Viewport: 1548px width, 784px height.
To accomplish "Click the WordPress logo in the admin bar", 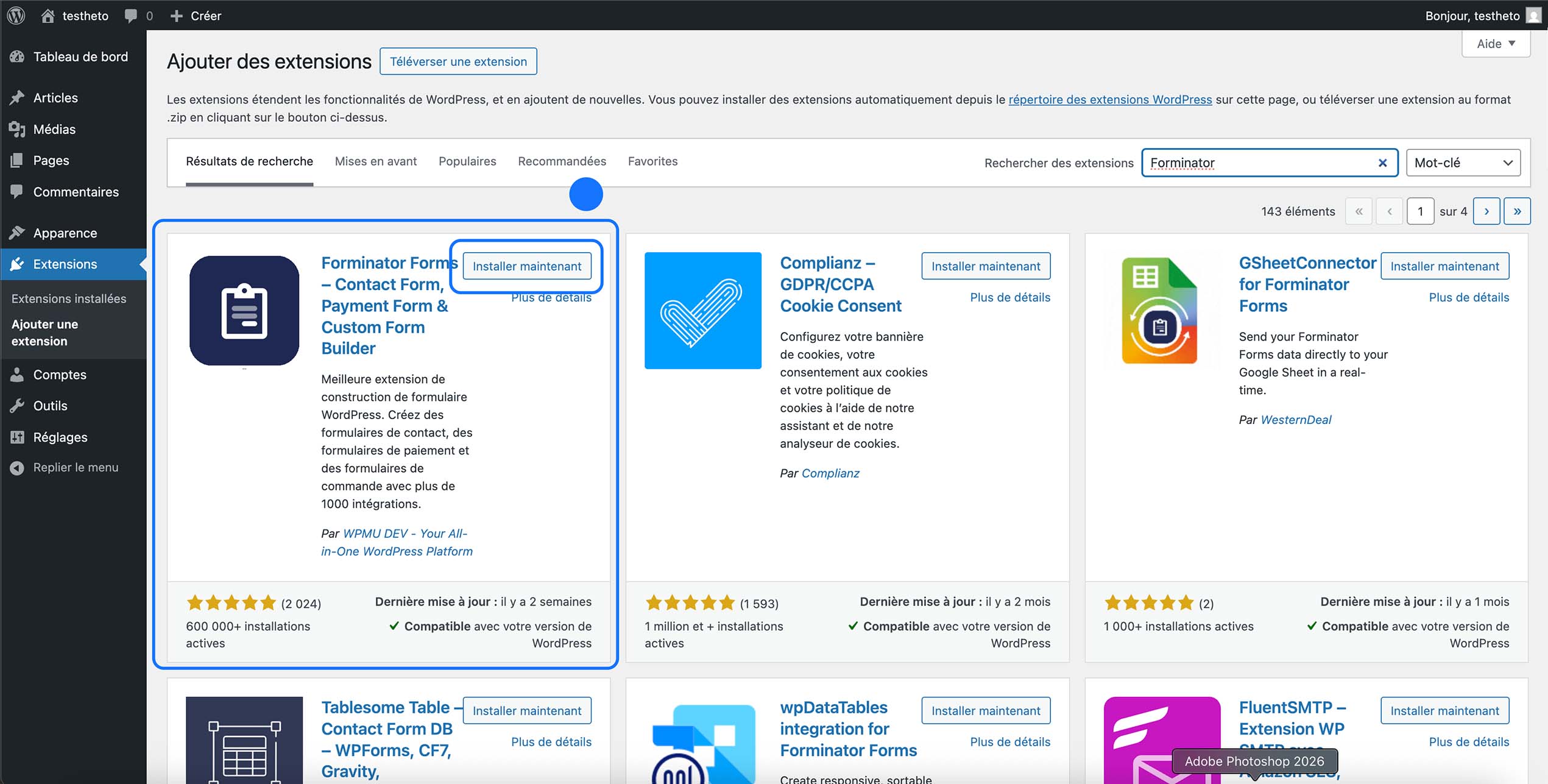I will tap(15, 15).
